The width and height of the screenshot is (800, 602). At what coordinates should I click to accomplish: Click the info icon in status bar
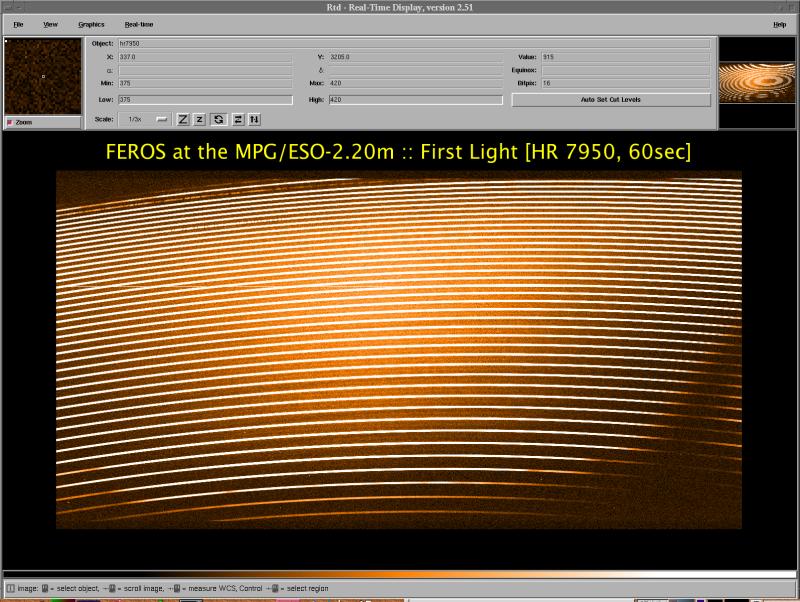(x=11, y=588)
